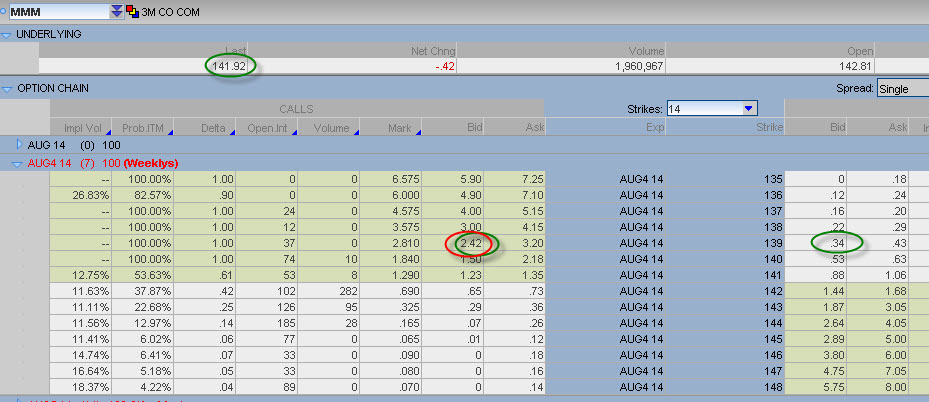
Task: Open the Spread type dropdown
Action: tap(902, 89)
